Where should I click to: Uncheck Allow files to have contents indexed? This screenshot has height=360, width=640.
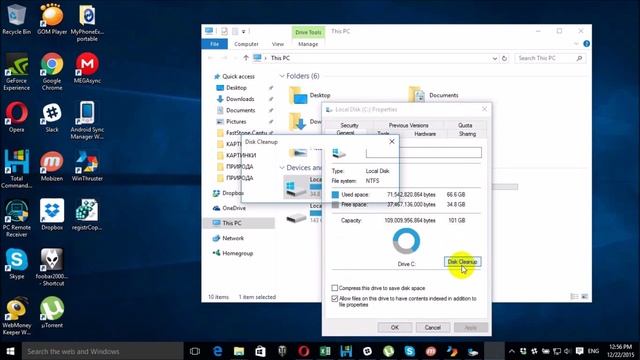(335, 299)
